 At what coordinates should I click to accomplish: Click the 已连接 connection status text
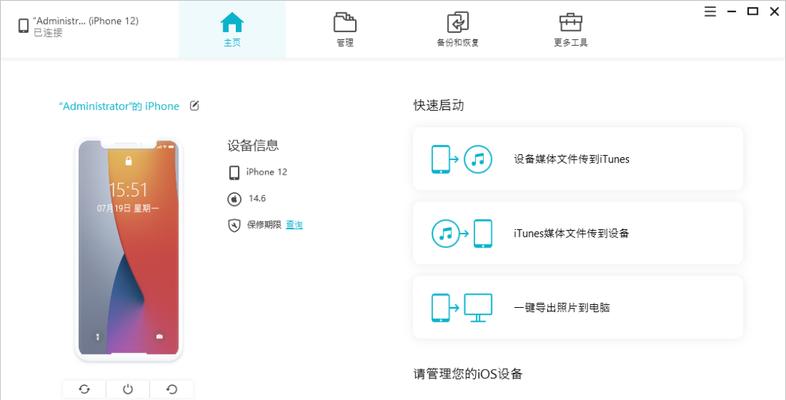(48, 33)
